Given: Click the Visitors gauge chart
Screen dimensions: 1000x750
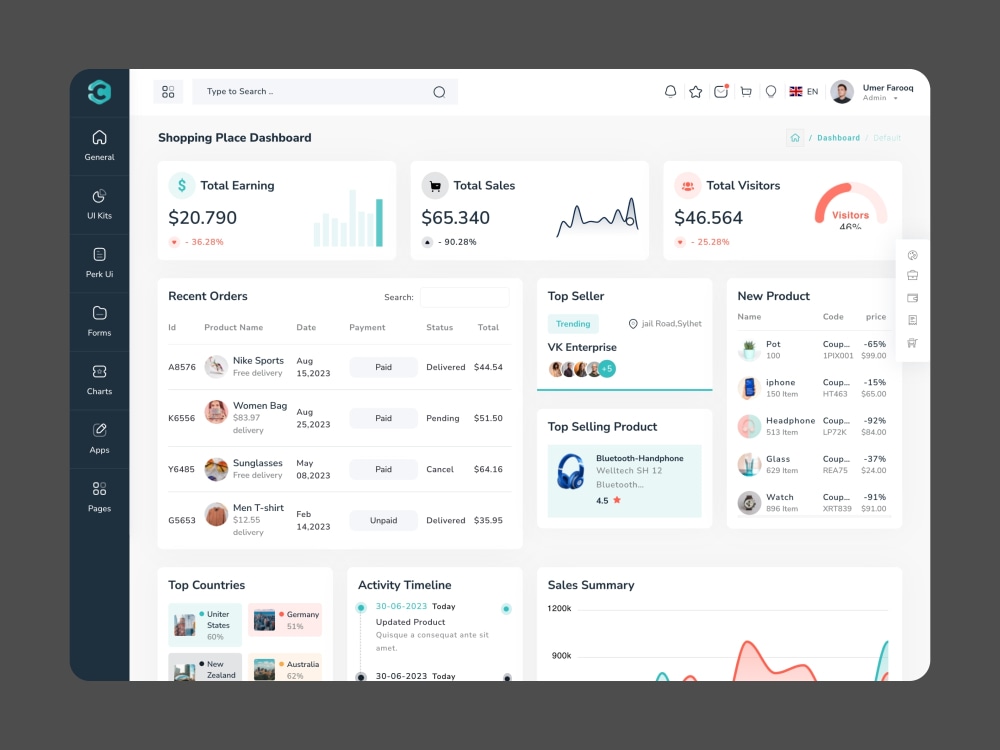Looking at the screenshot, I should tap(851, 206).
